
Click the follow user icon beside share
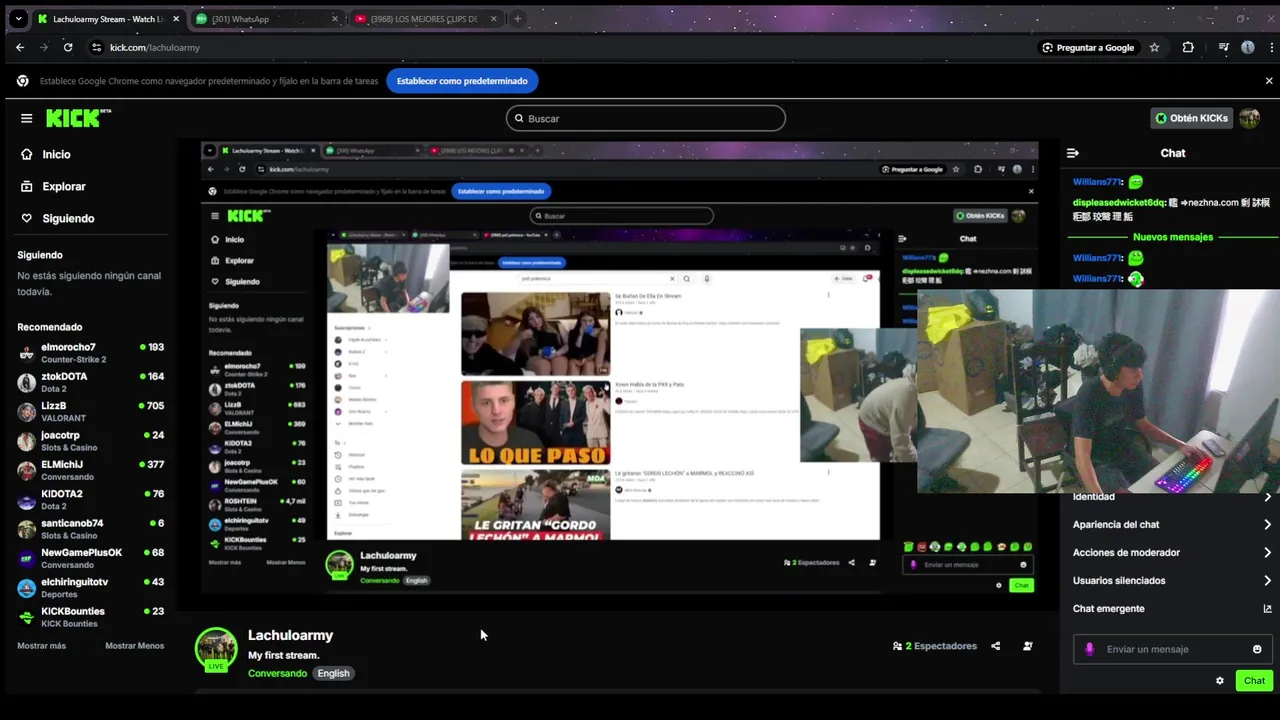1027,646
